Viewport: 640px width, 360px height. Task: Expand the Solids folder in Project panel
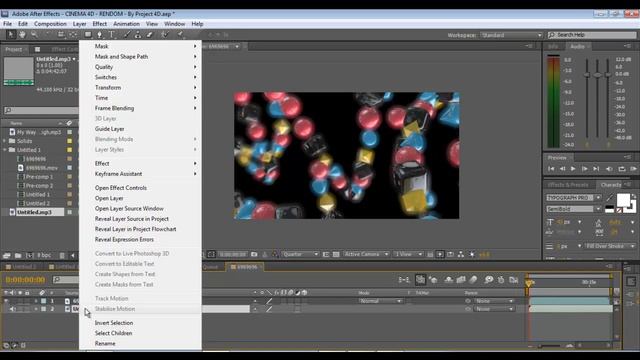(5, 141)
